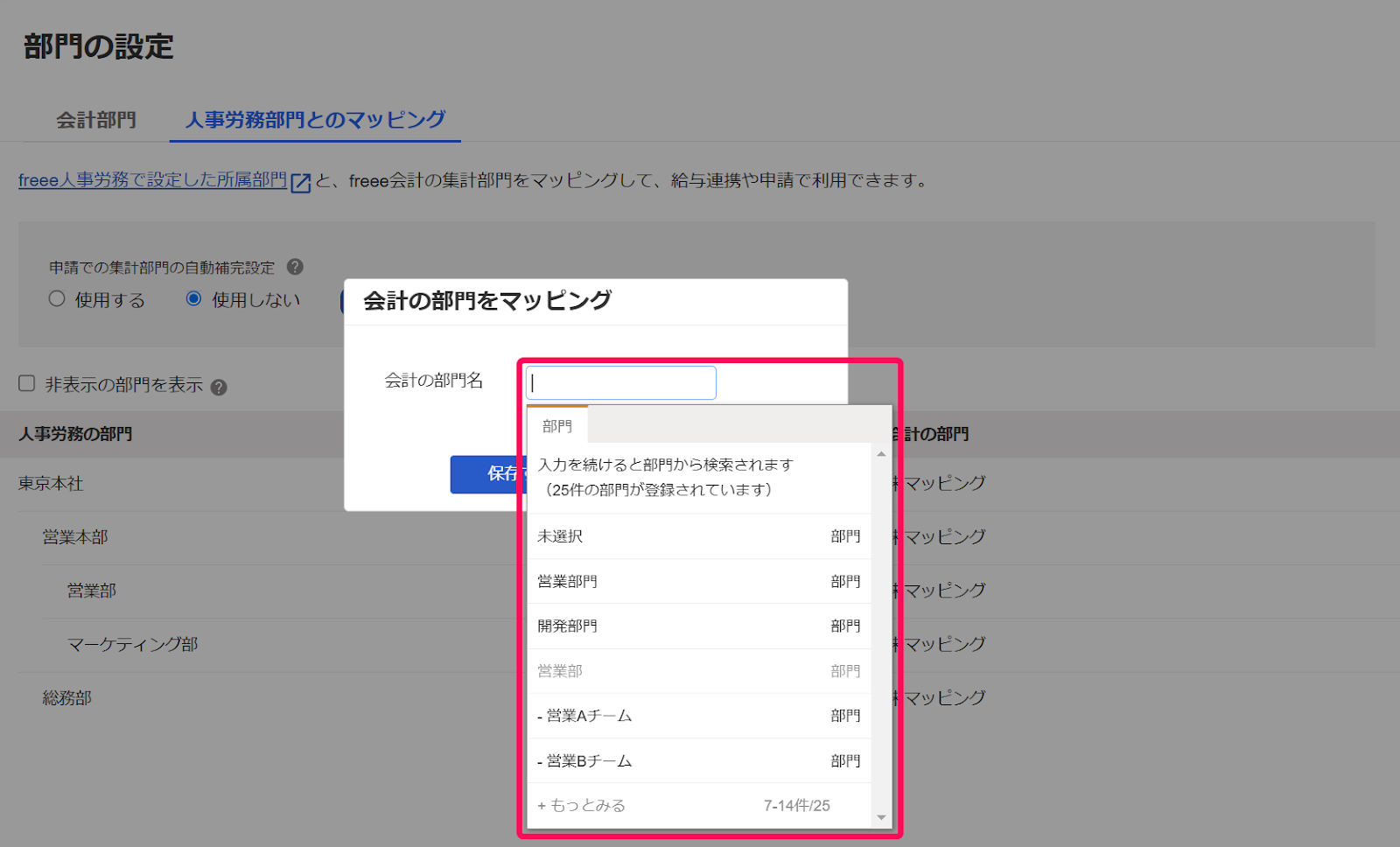Choose 営業Aチーム from the dropdown list
1400x847 pixels.
699,716
